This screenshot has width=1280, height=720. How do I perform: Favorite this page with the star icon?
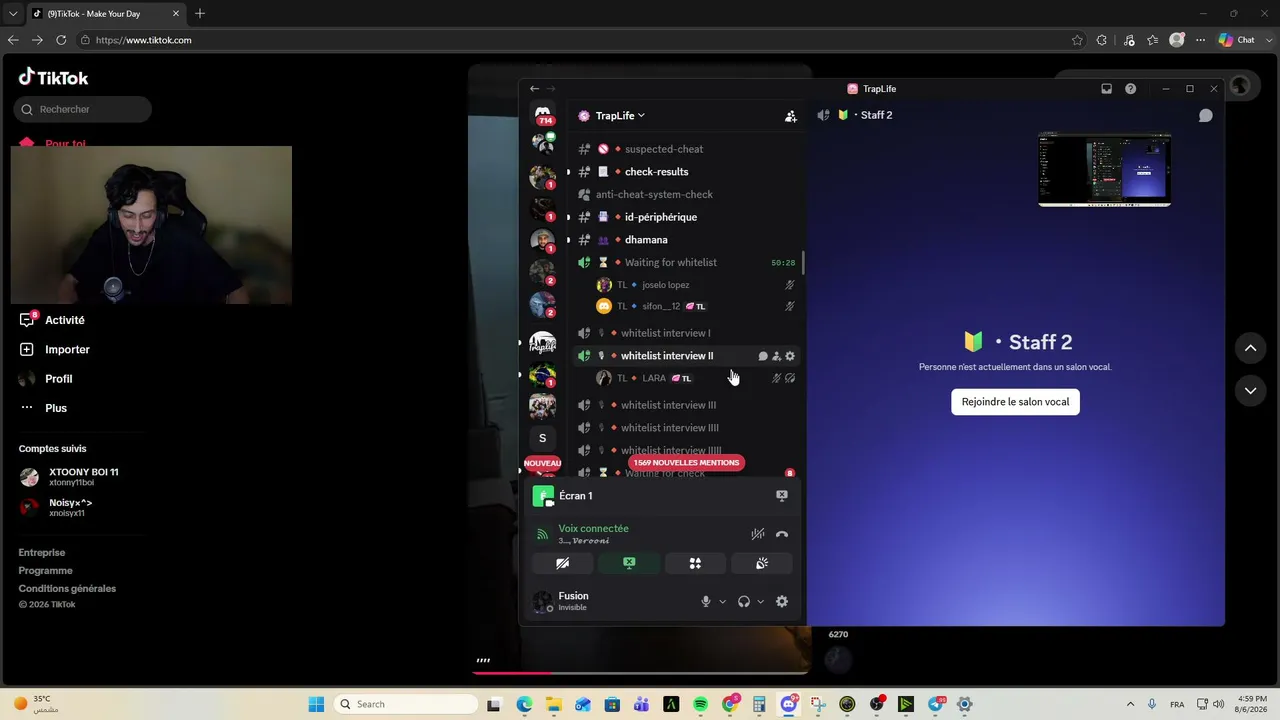tap(1077, 40)
